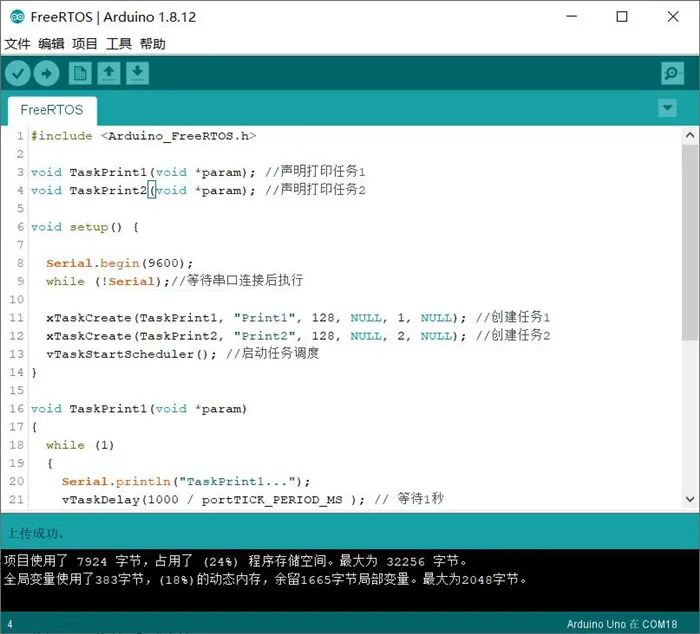Click the vTaskStartScheduler() line
Viewport: 700px width, 634px height.
click(183, 354)
